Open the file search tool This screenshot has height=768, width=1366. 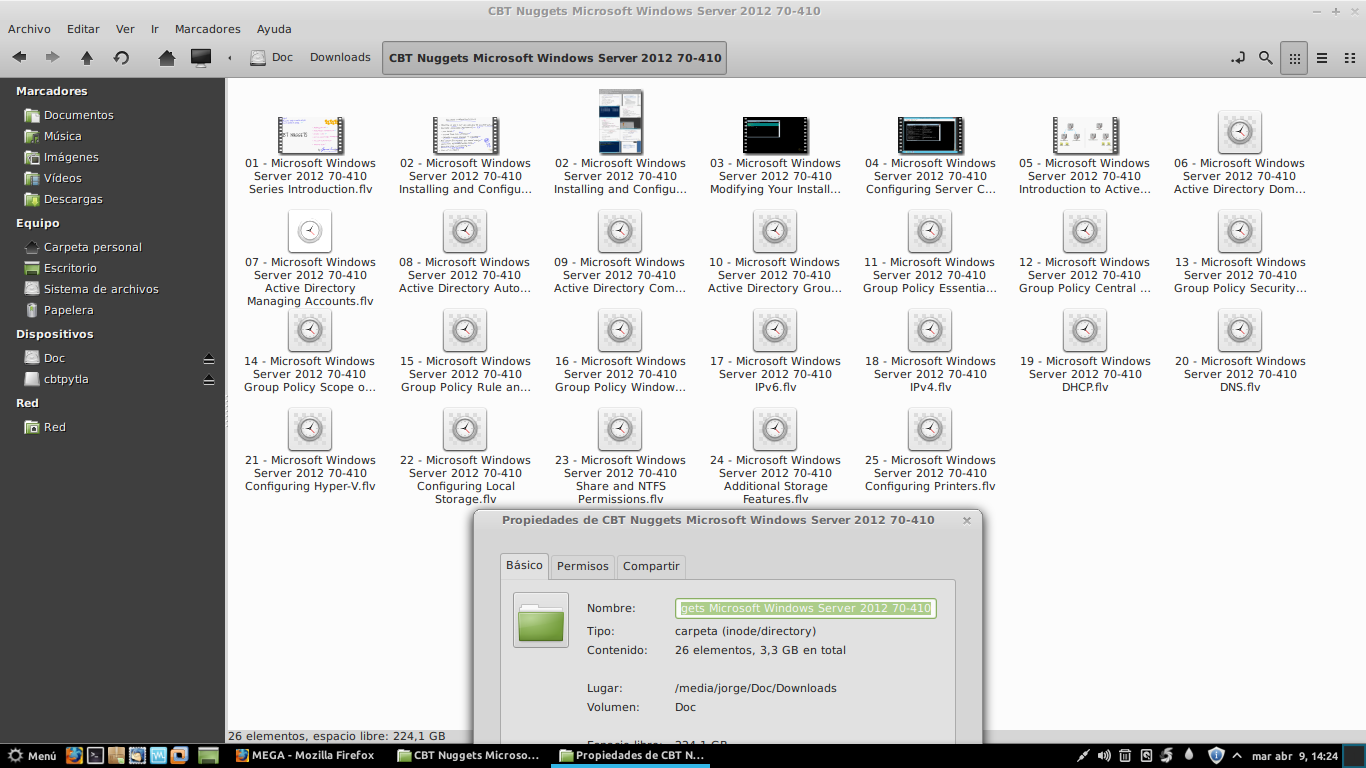pos(1266,58)
